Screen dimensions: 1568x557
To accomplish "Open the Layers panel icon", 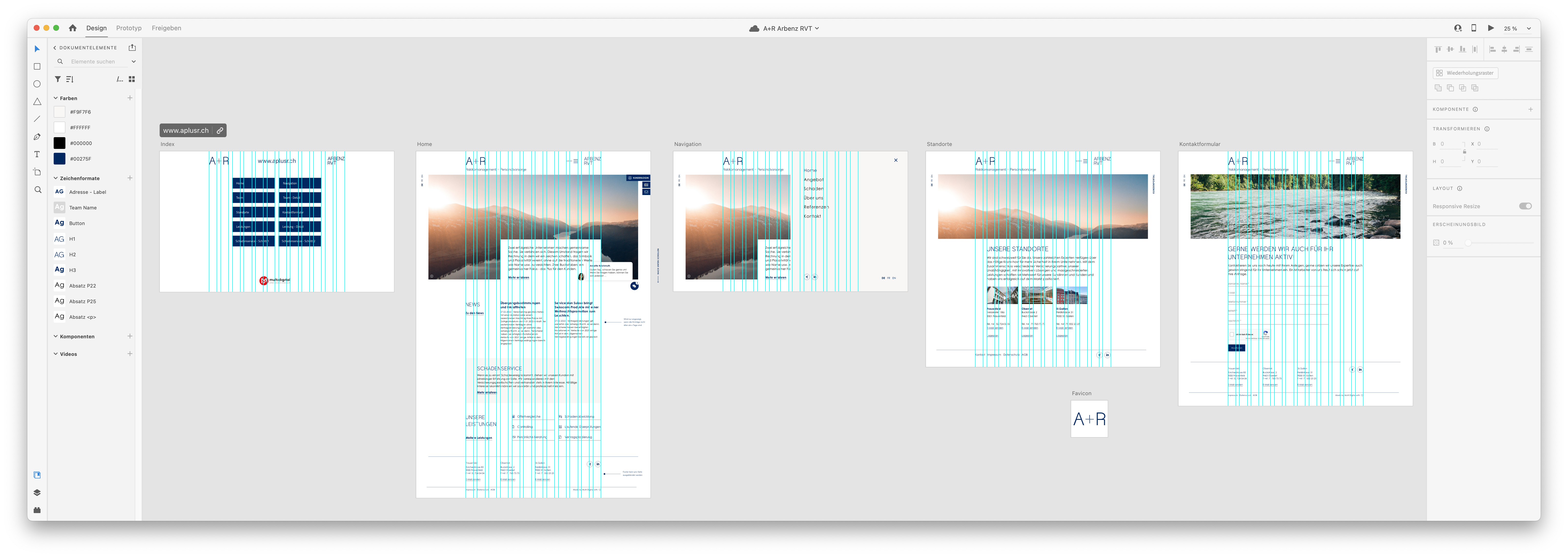I will pos(37,493).
